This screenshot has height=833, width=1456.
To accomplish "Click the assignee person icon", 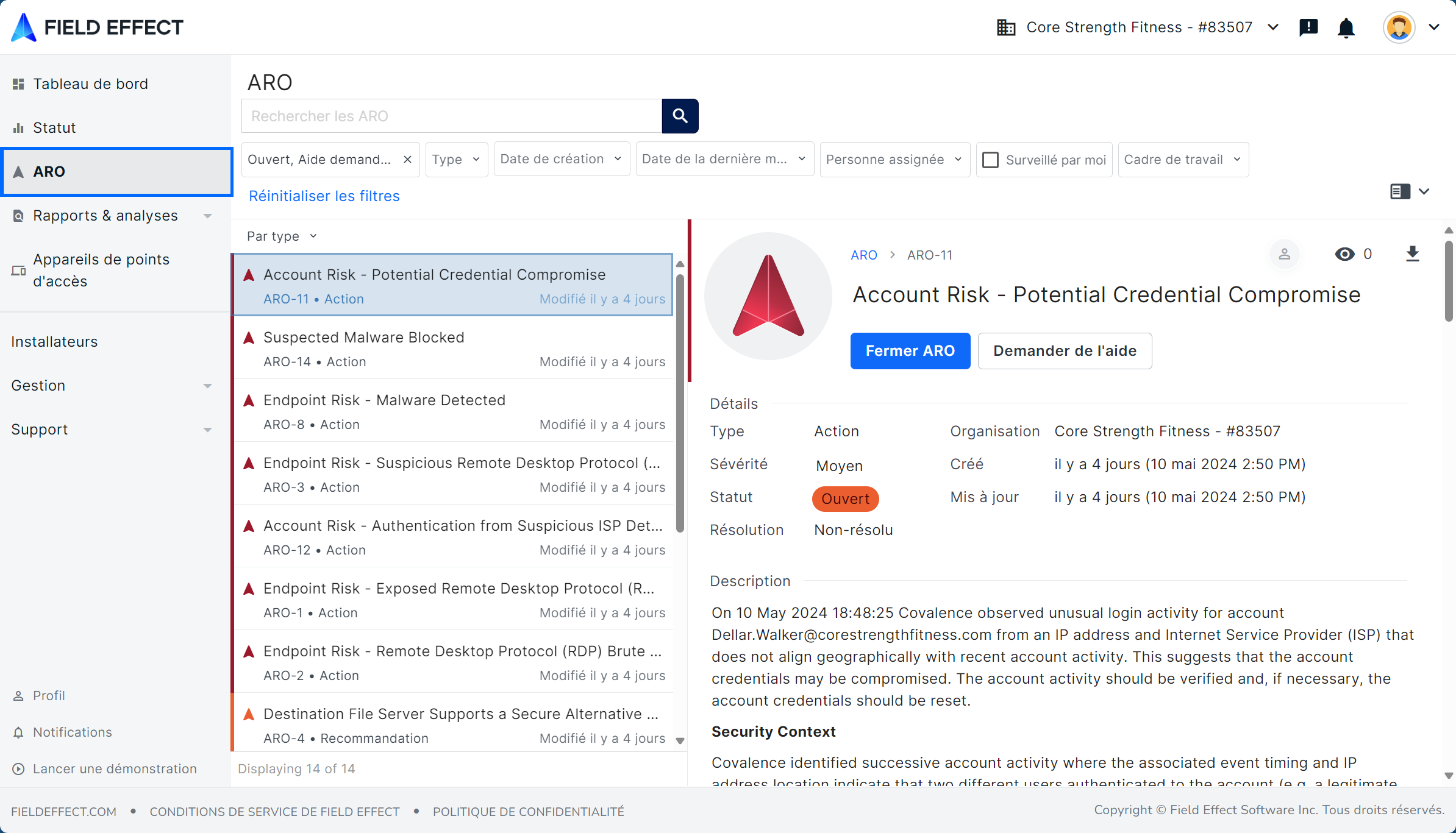I will pos(1284,254).
